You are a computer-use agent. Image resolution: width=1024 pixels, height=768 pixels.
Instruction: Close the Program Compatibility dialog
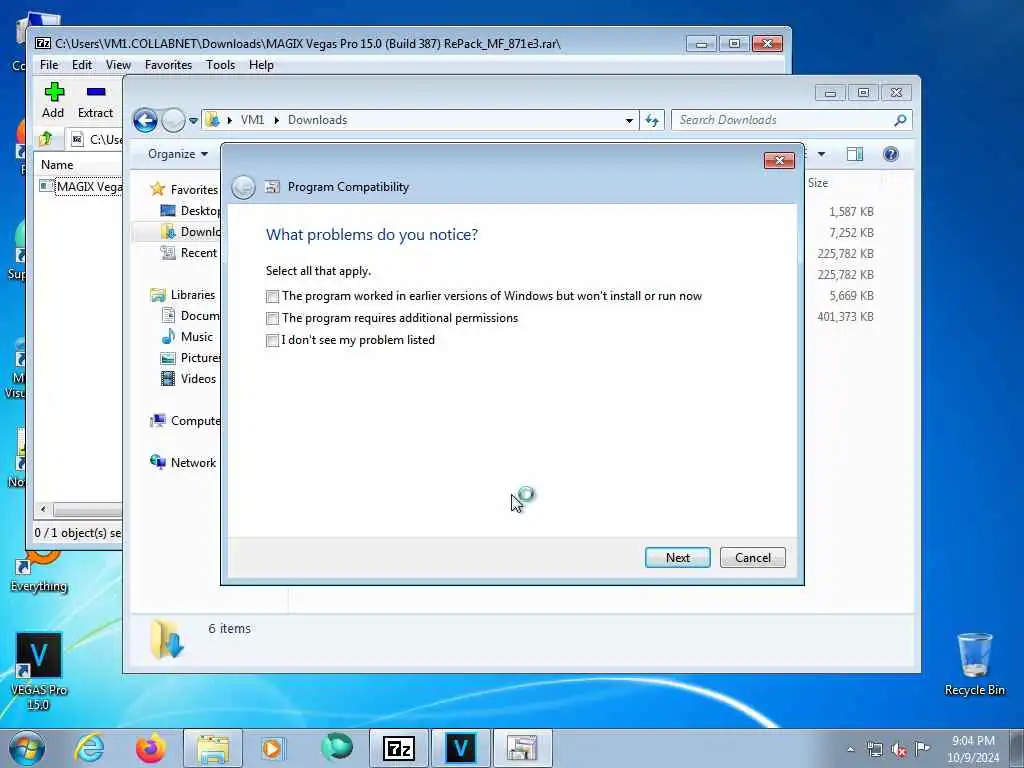[x=779, y=161]
